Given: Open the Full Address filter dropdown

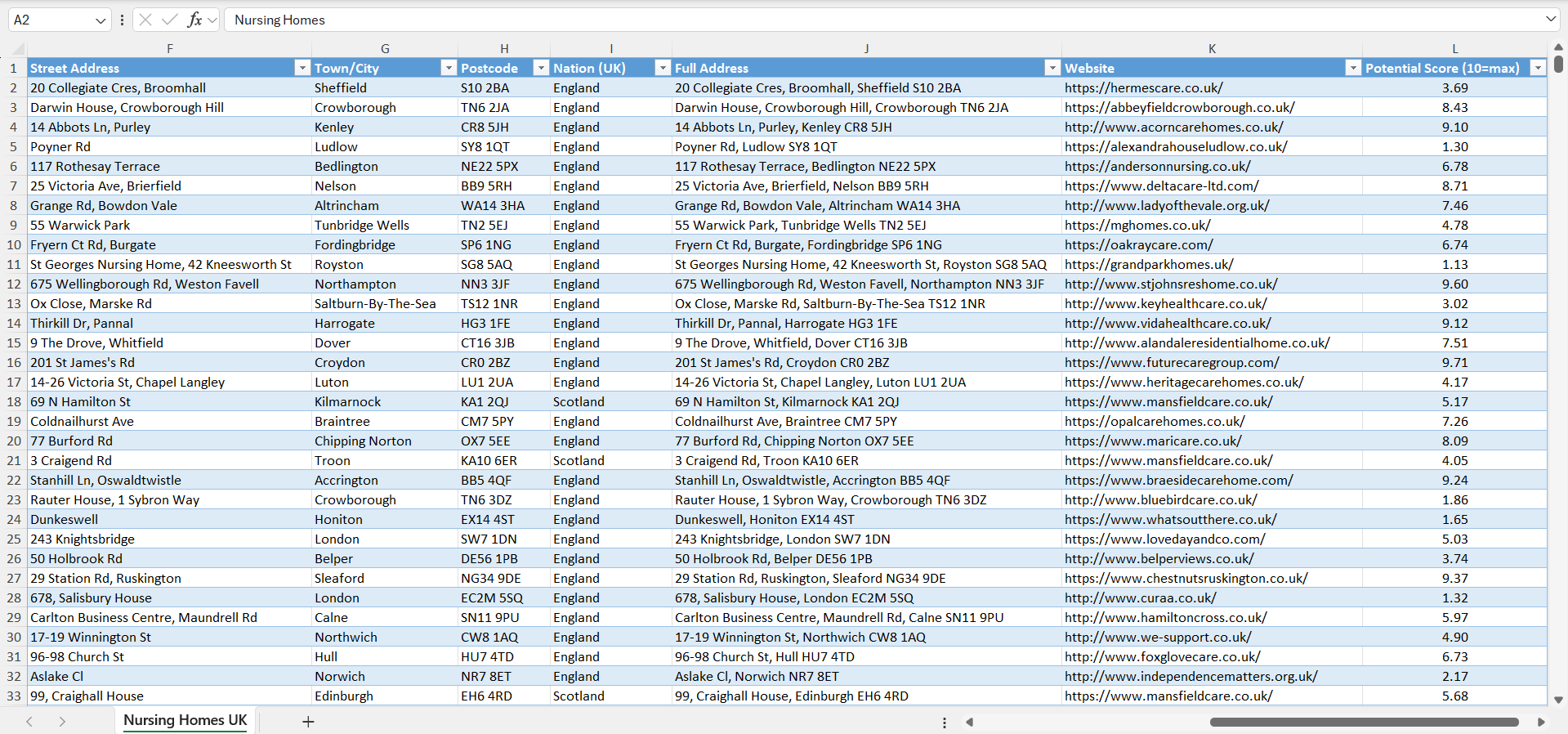Looking at the screenshot, I should (1052, 68).
